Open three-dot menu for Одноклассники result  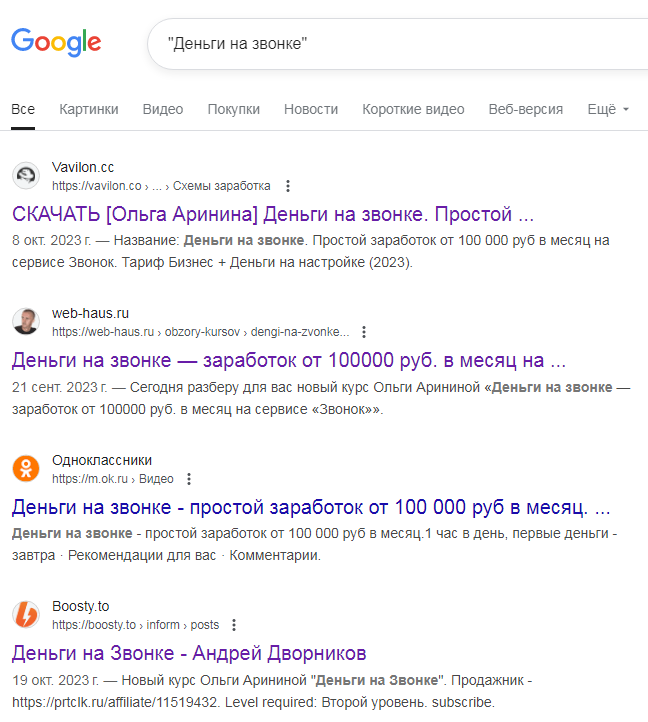pyautogui.click(x=189, y=479)
